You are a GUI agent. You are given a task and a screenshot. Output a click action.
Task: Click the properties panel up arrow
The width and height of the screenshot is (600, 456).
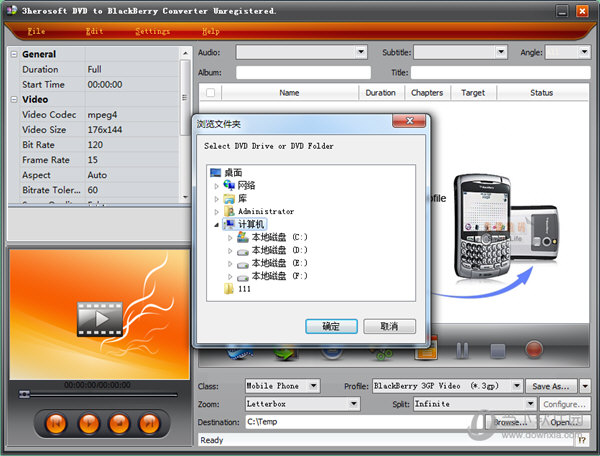tap(185, 53)
